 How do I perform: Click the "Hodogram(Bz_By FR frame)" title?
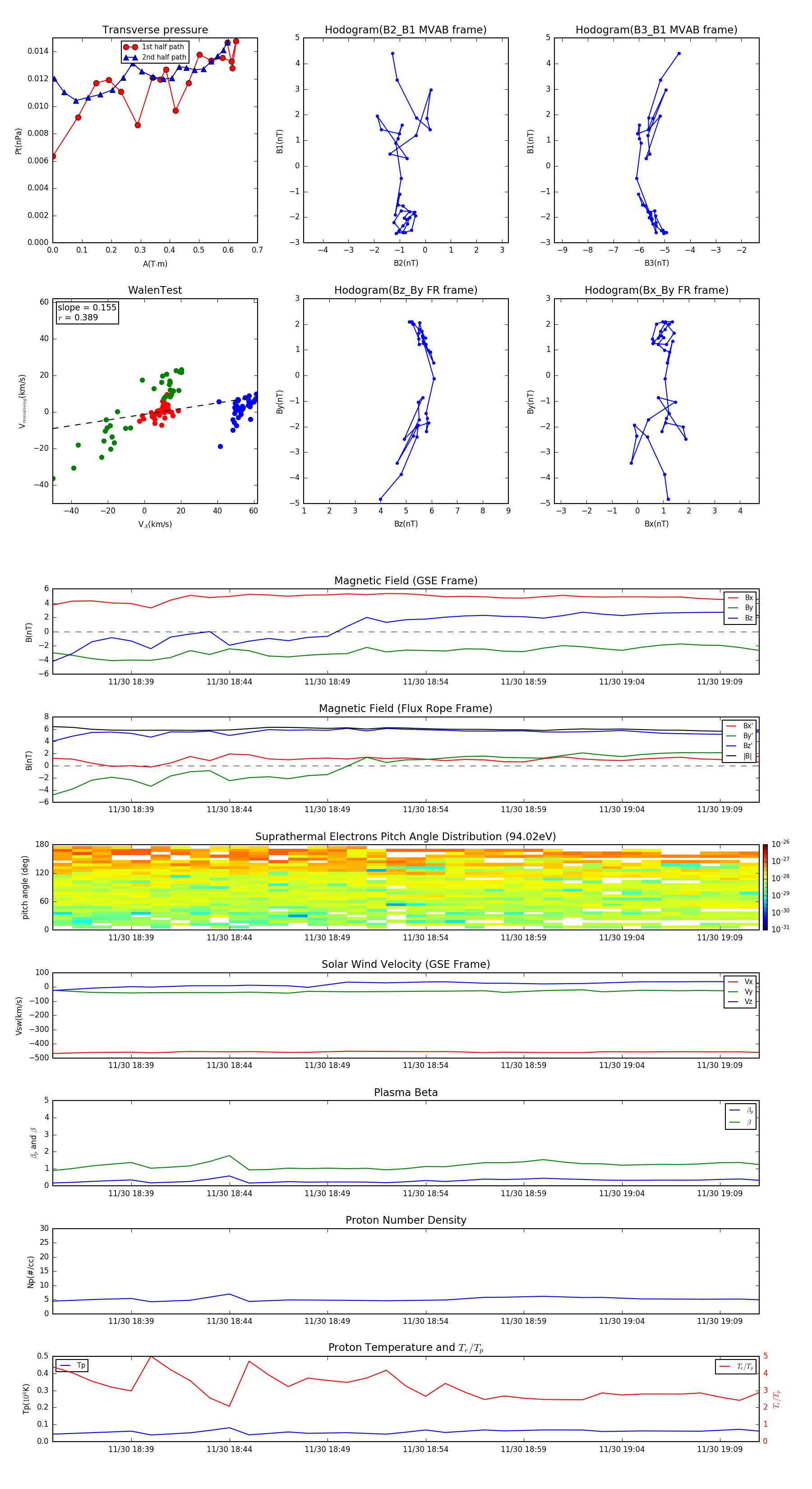click(x=406, y=290)
